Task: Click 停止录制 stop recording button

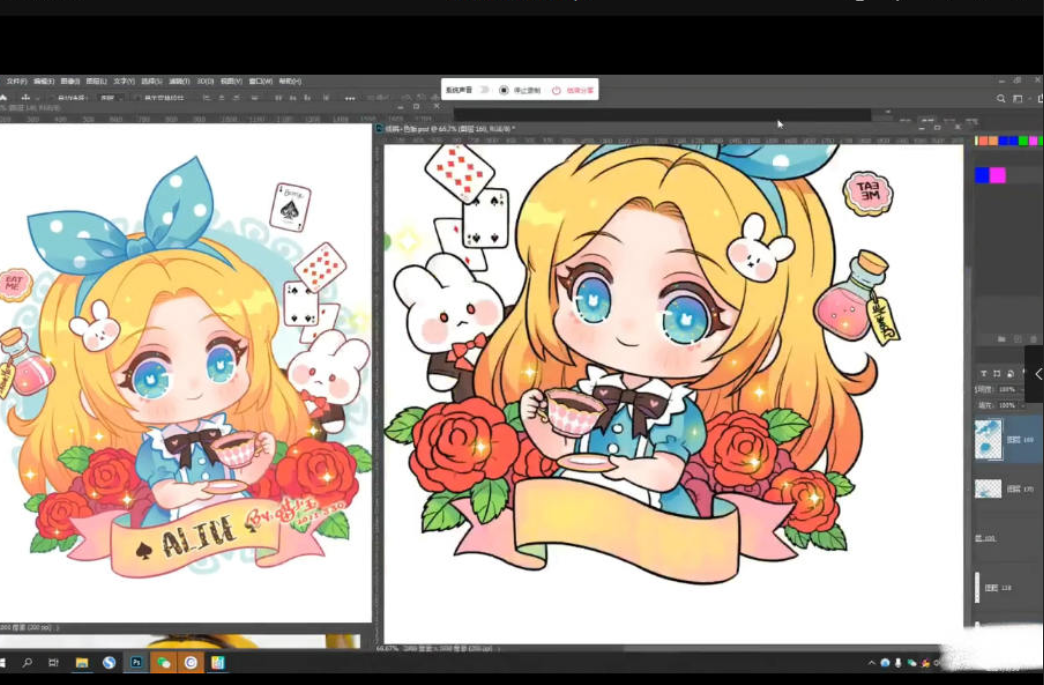Action: pos(520,90)
